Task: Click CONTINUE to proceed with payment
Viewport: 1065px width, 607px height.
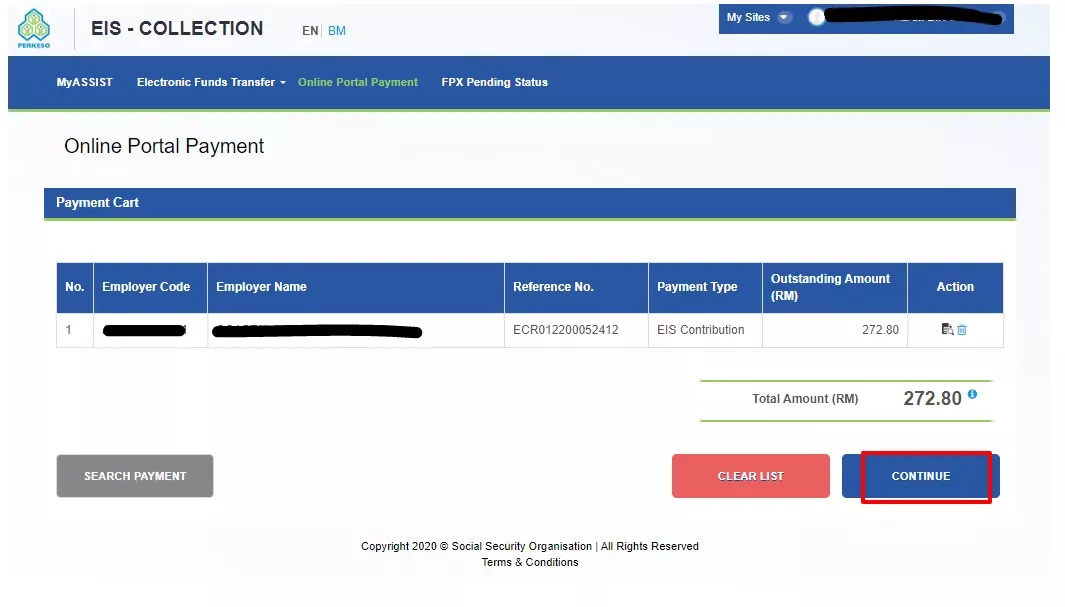Action: 920,476
